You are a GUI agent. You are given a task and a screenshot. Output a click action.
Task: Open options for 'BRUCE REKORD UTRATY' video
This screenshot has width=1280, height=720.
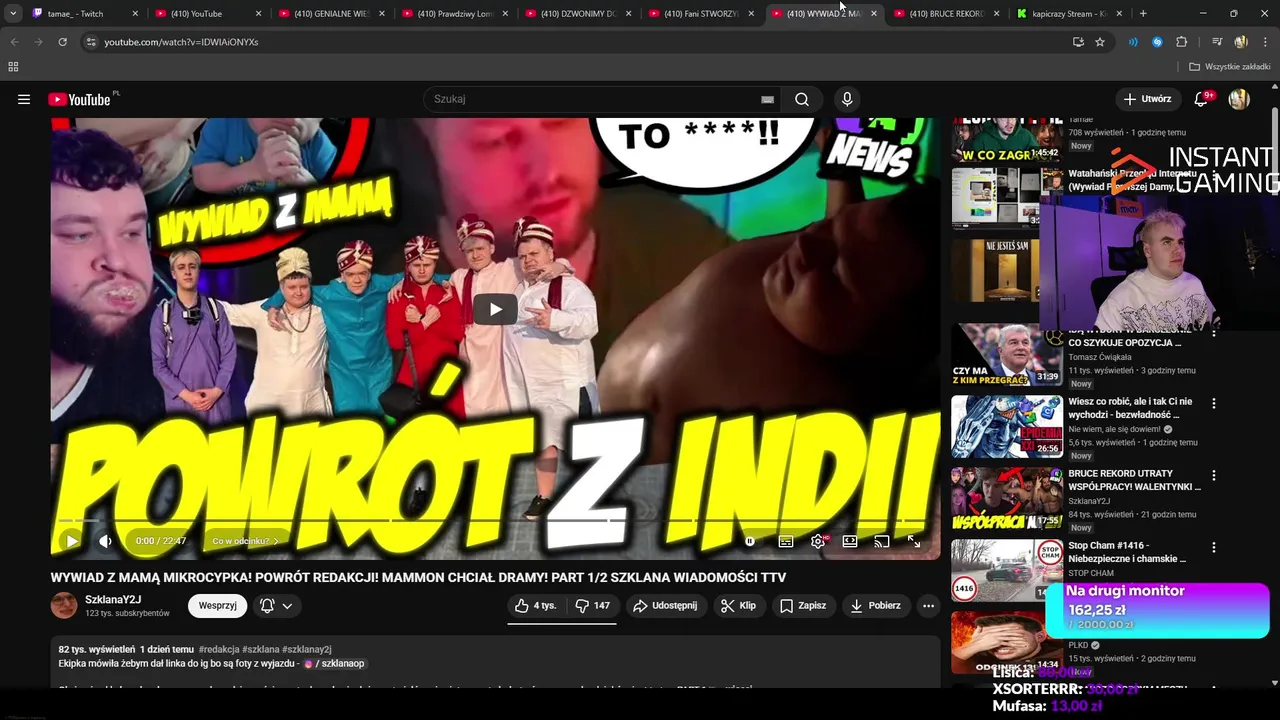[x=1214, y=476]
